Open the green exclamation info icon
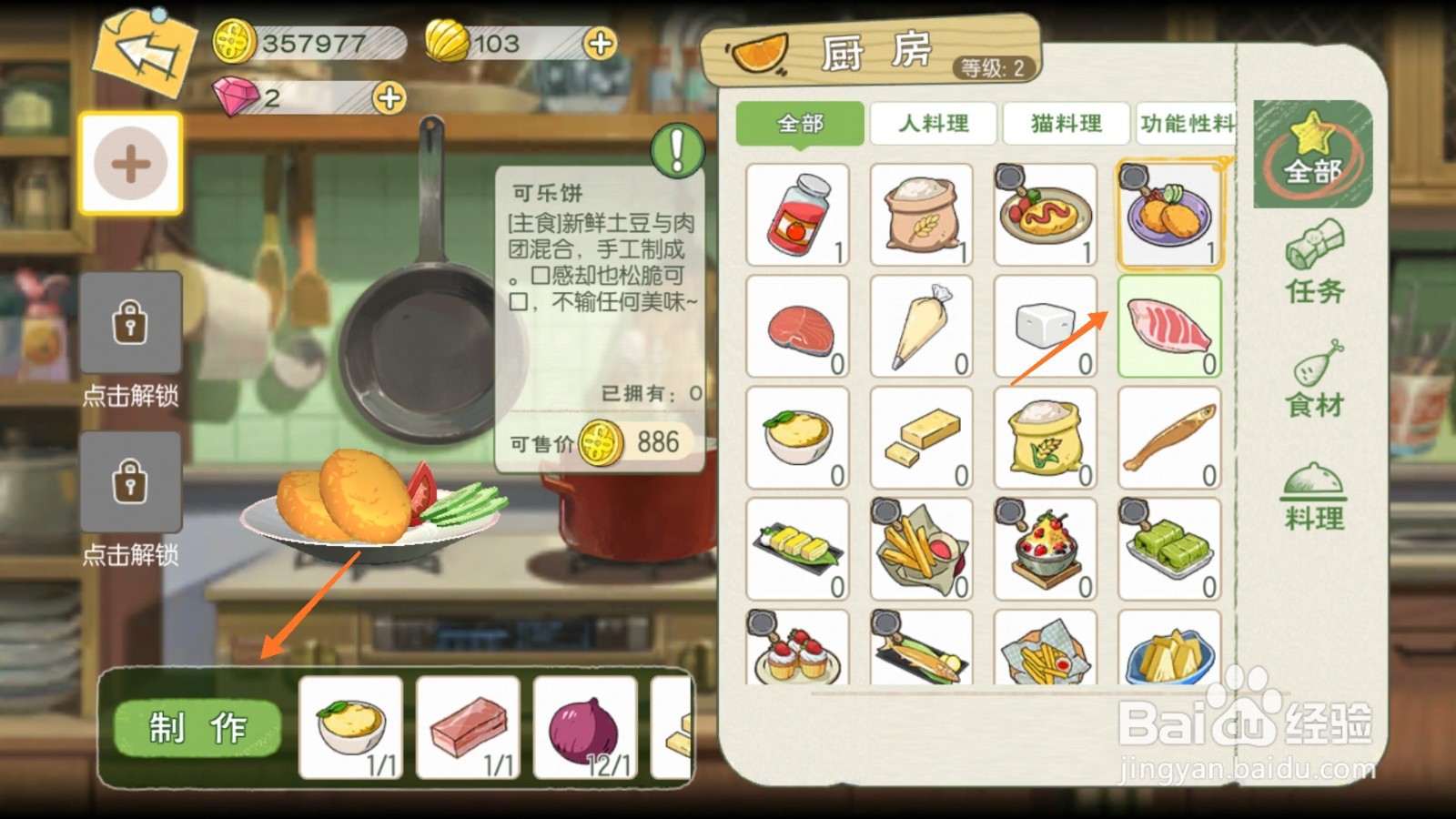1456x819 pixels. click(x=677, y=150)
